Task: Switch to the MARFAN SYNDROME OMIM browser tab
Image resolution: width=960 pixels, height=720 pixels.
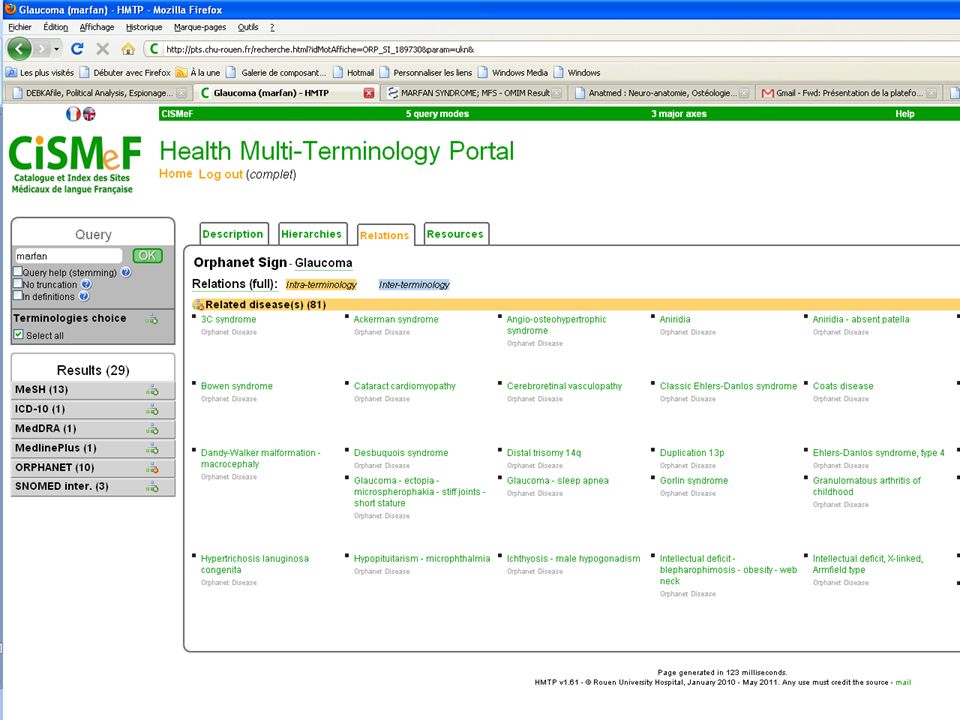Action: [475, 93]
